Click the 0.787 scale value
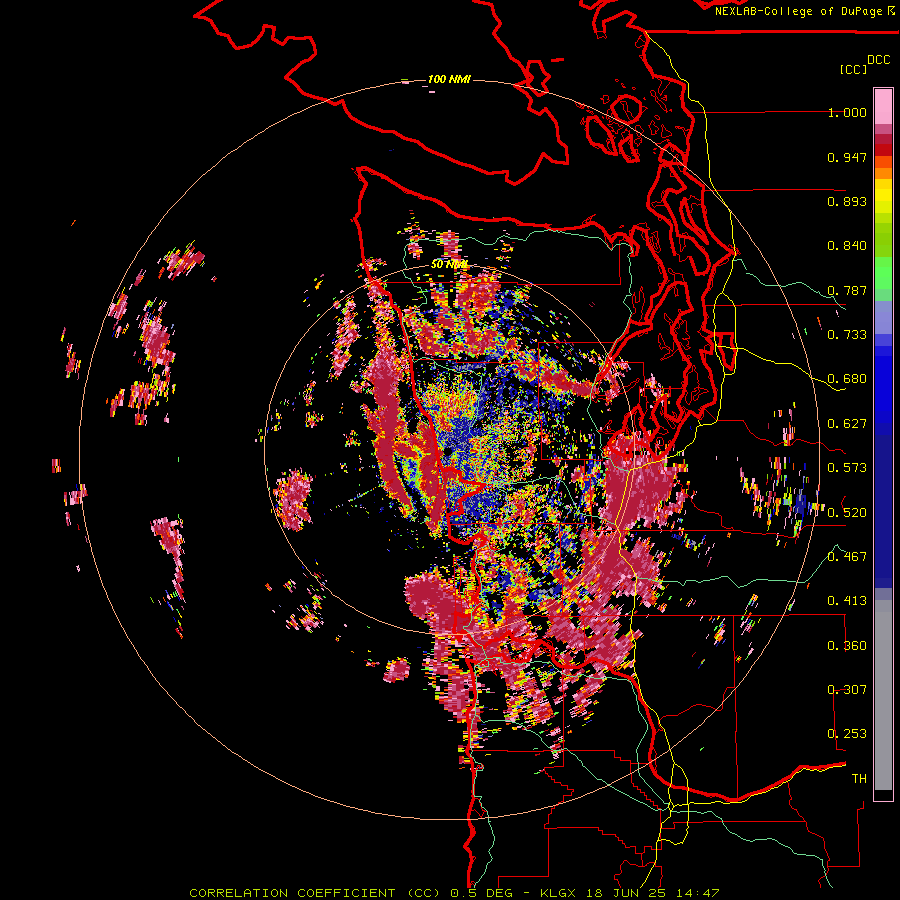Screen dimensions: 900x900 pyautogui.click(x=847, y=290)
